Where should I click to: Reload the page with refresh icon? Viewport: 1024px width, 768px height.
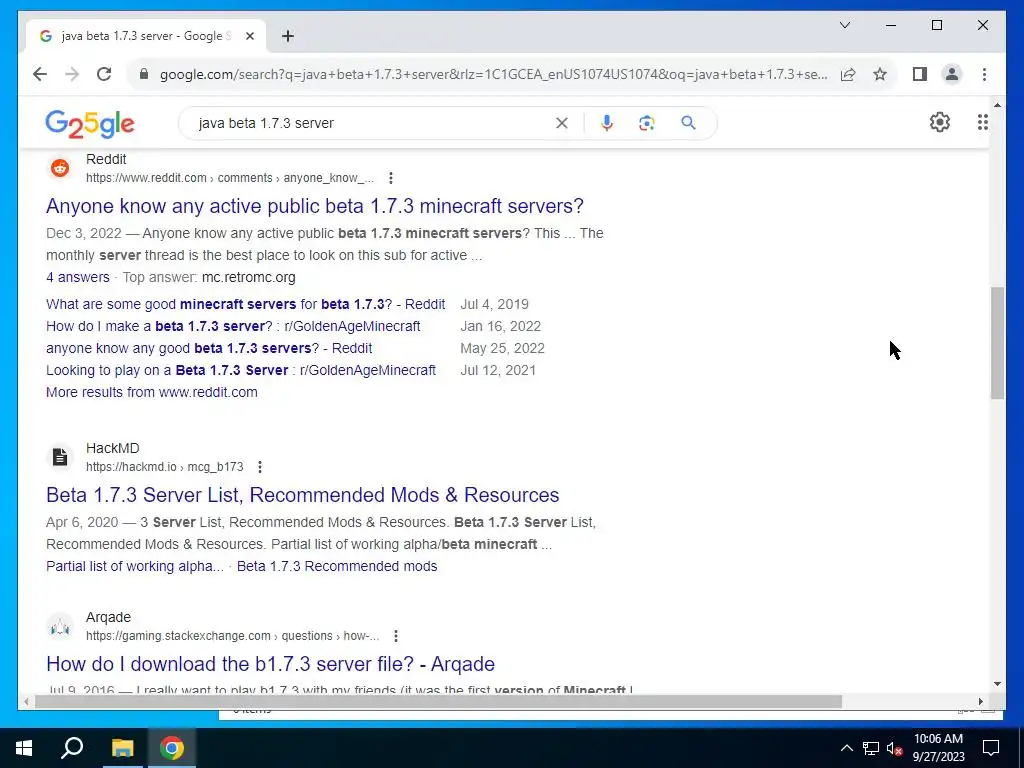[104, 74]
